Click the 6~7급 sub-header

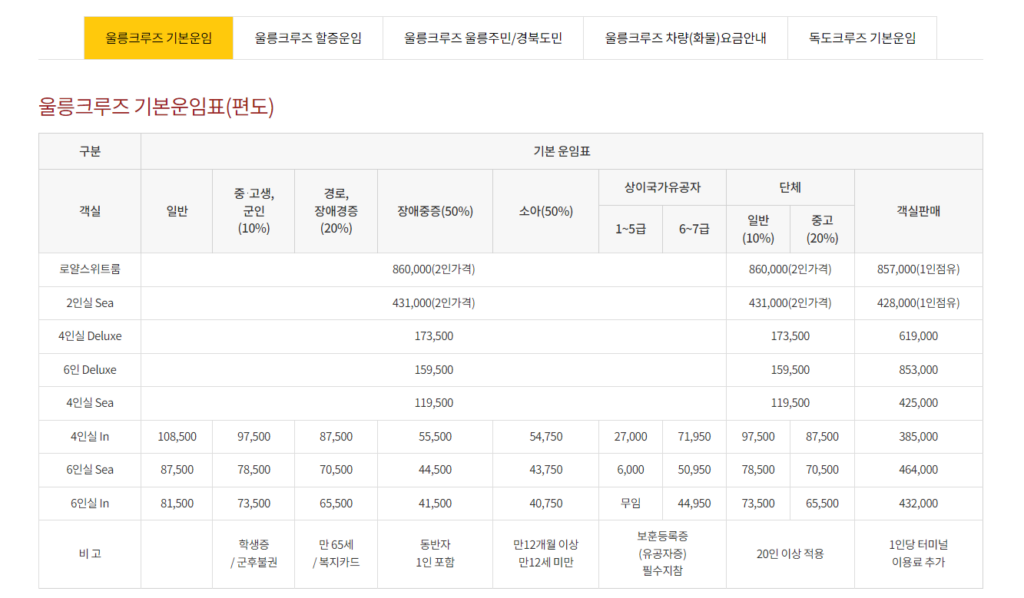coord(694,229)
